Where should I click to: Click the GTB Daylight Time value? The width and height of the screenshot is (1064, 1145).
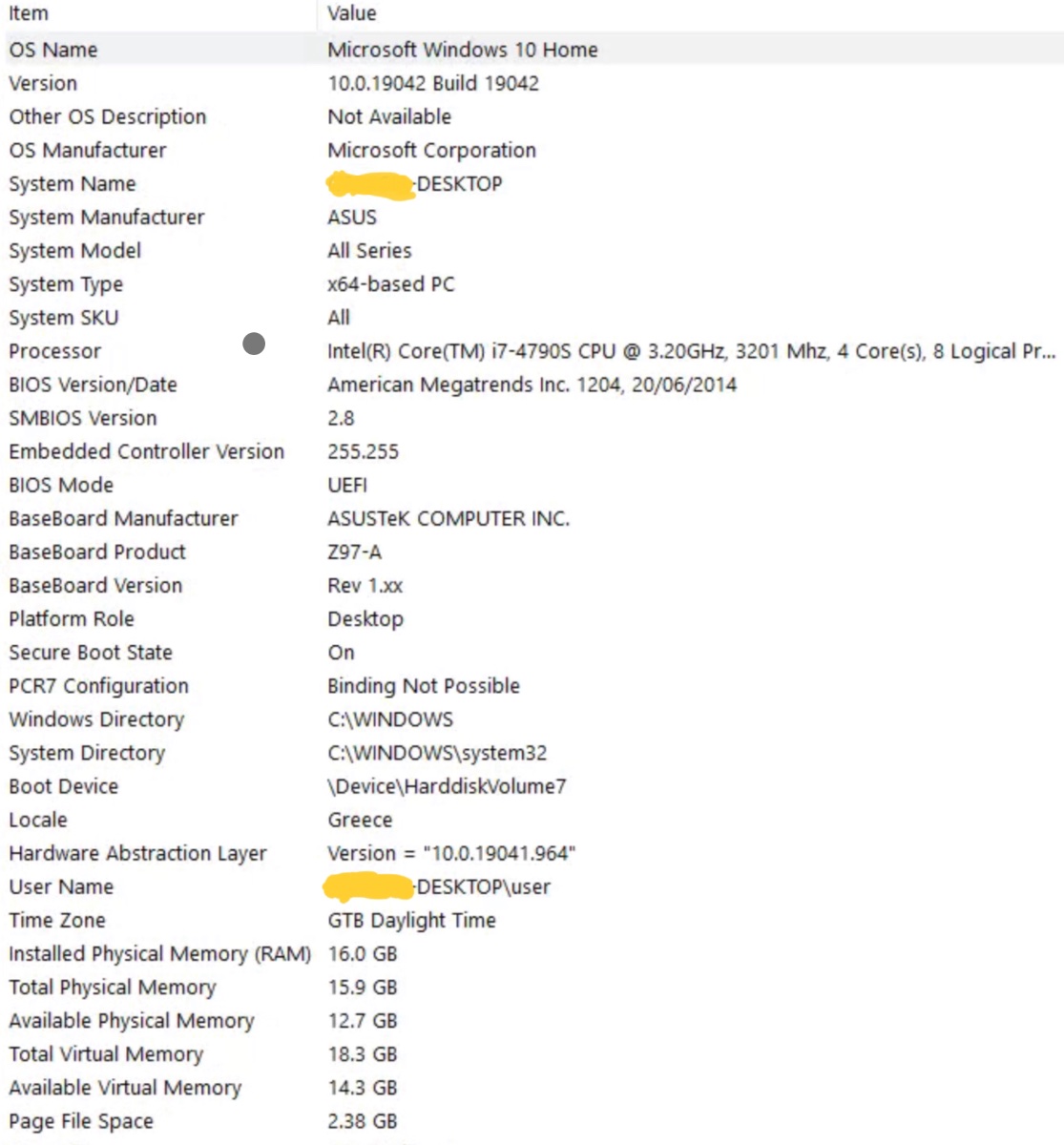pos(411,921)
